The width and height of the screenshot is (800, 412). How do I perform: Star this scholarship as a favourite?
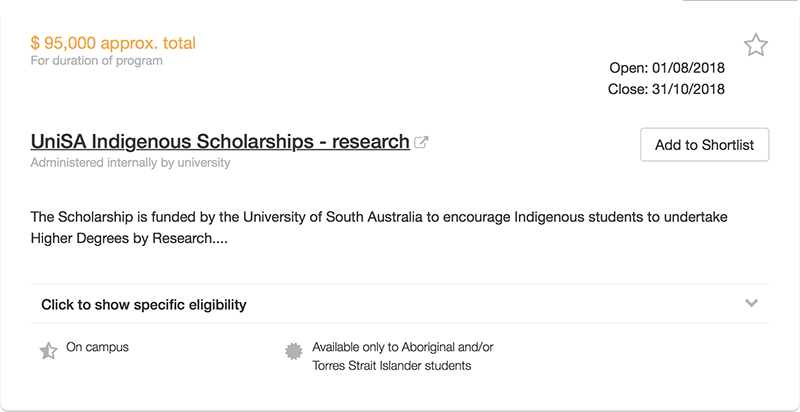coord(756,45)
